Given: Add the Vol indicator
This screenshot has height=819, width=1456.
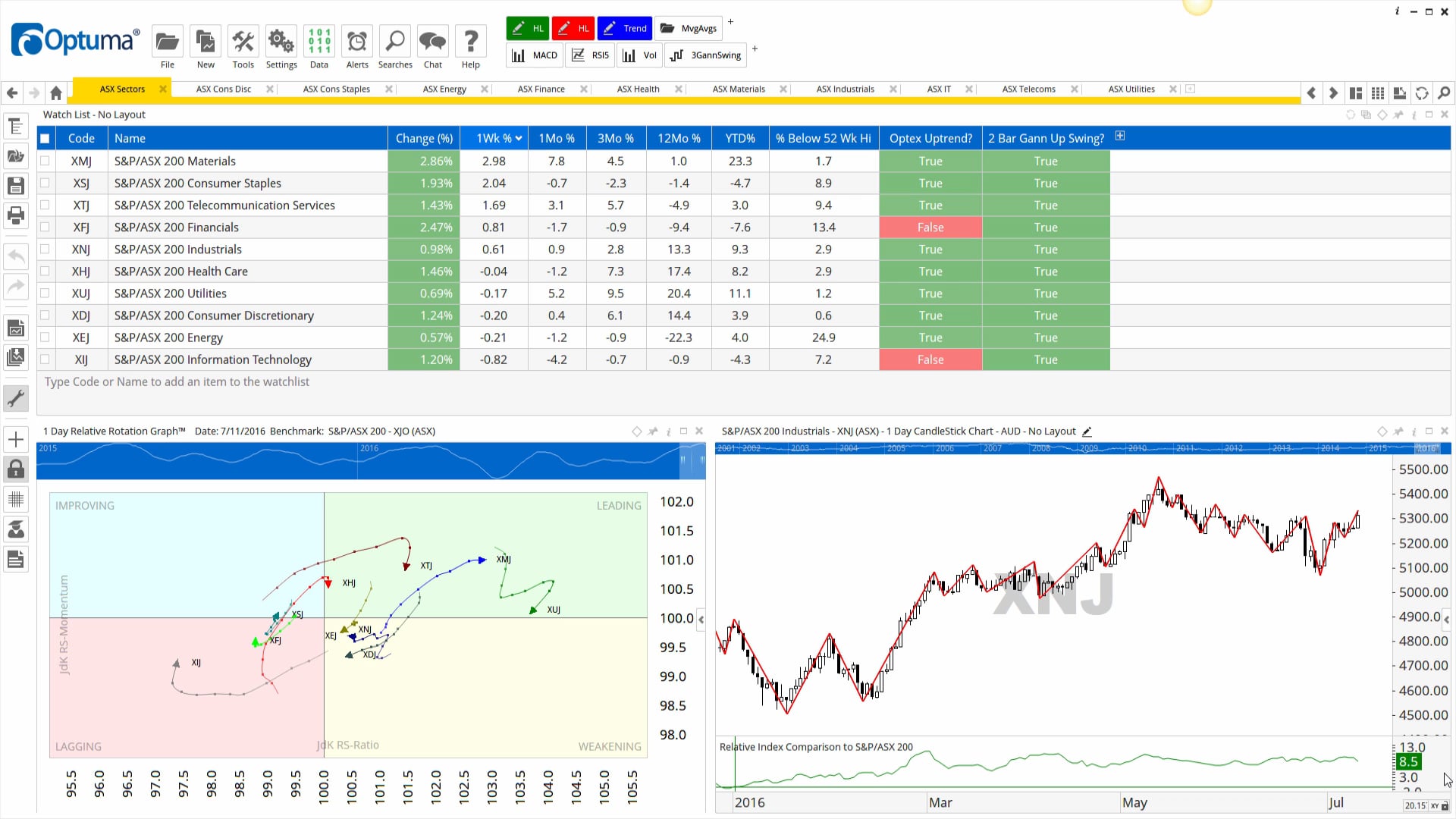Looking at the screenshot, I should [x=639, y=55].
